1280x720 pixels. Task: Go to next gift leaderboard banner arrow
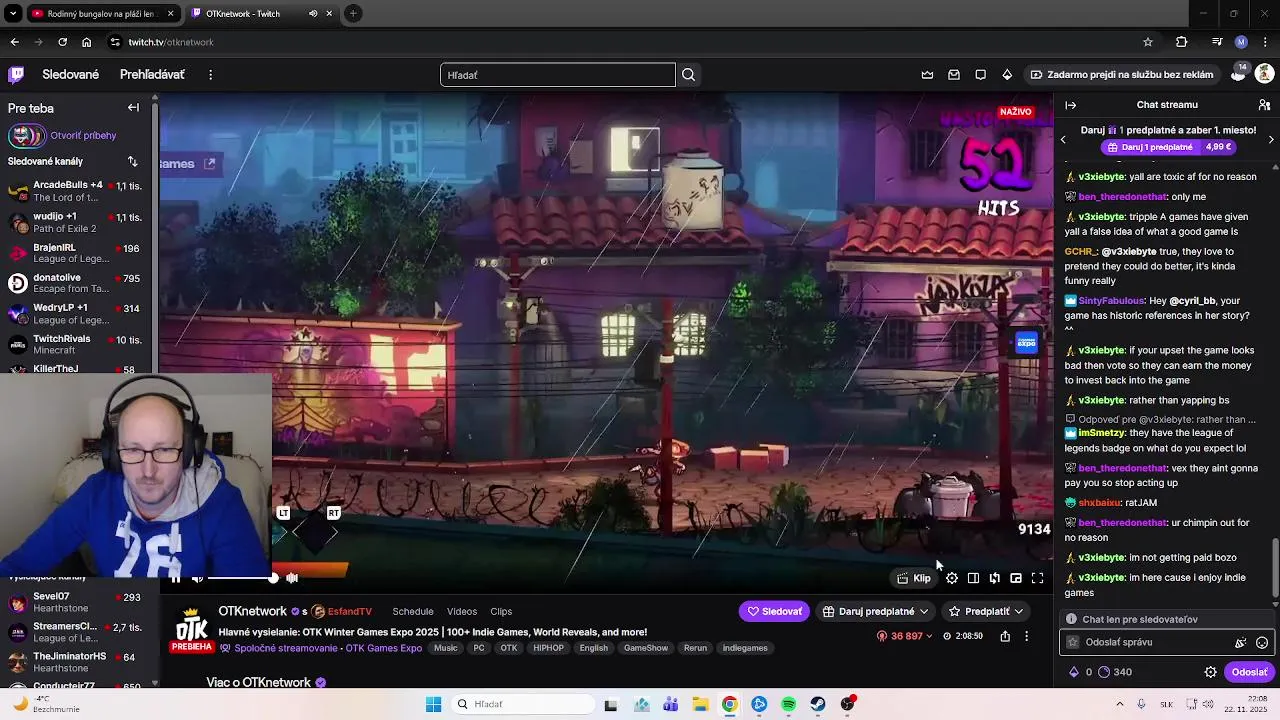pos(1271,139)
